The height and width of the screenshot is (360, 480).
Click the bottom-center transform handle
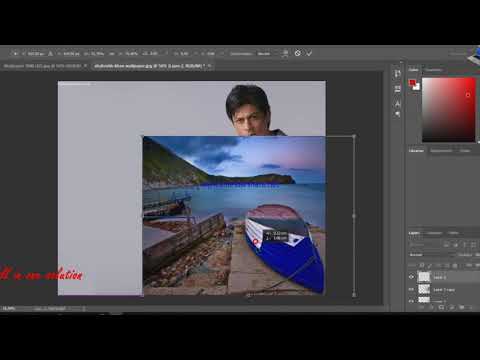248,295
